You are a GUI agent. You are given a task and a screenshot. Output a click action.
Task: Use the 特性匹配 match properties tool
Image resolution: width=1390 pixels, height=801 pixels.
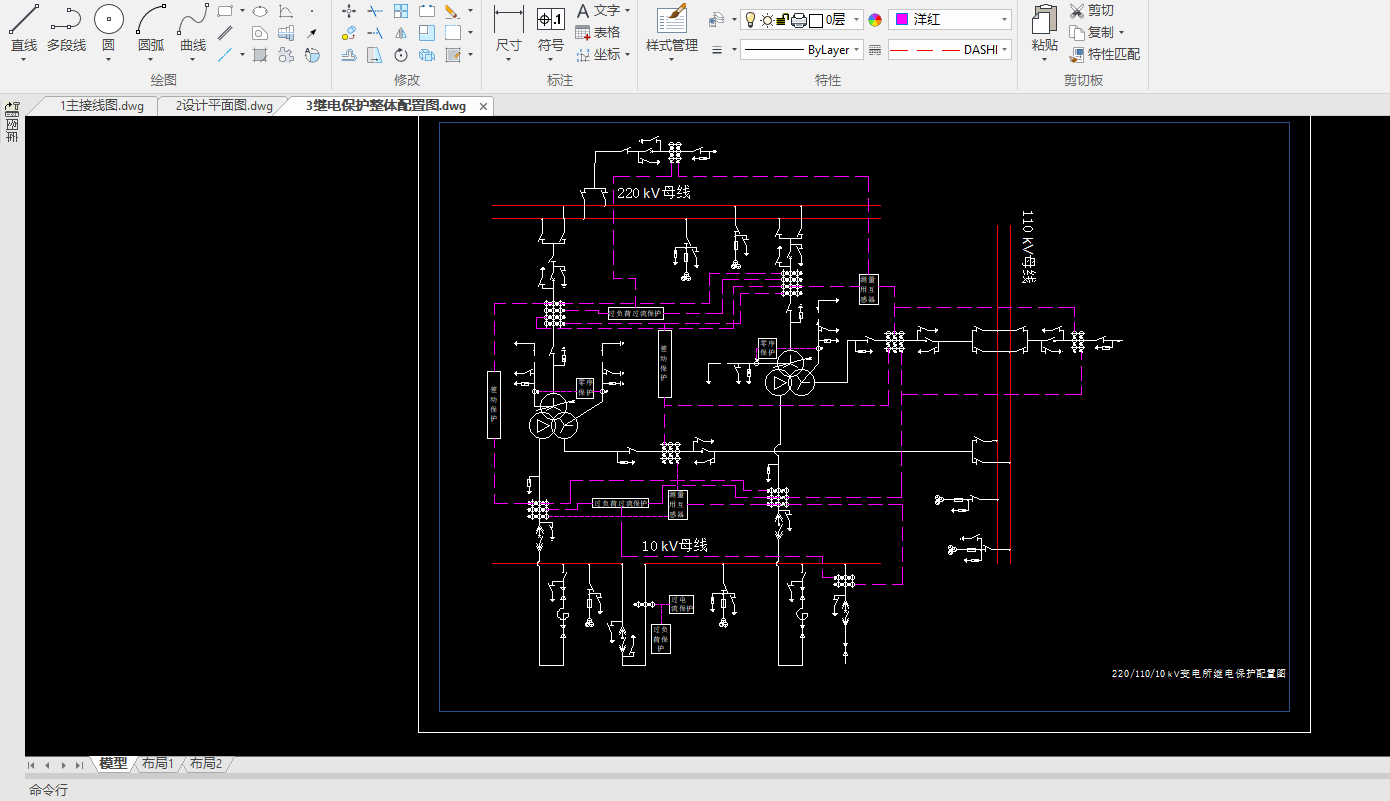[1077, 54]
